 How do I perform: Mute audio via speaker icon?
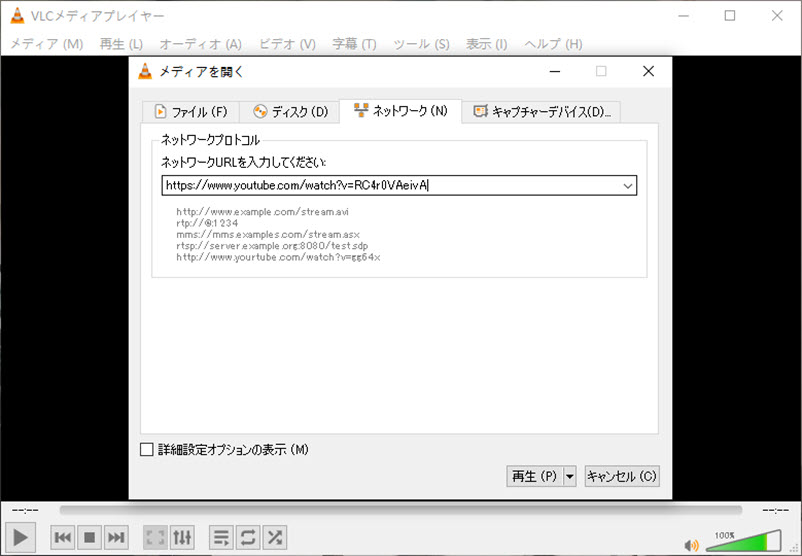[x=692, y=545]
